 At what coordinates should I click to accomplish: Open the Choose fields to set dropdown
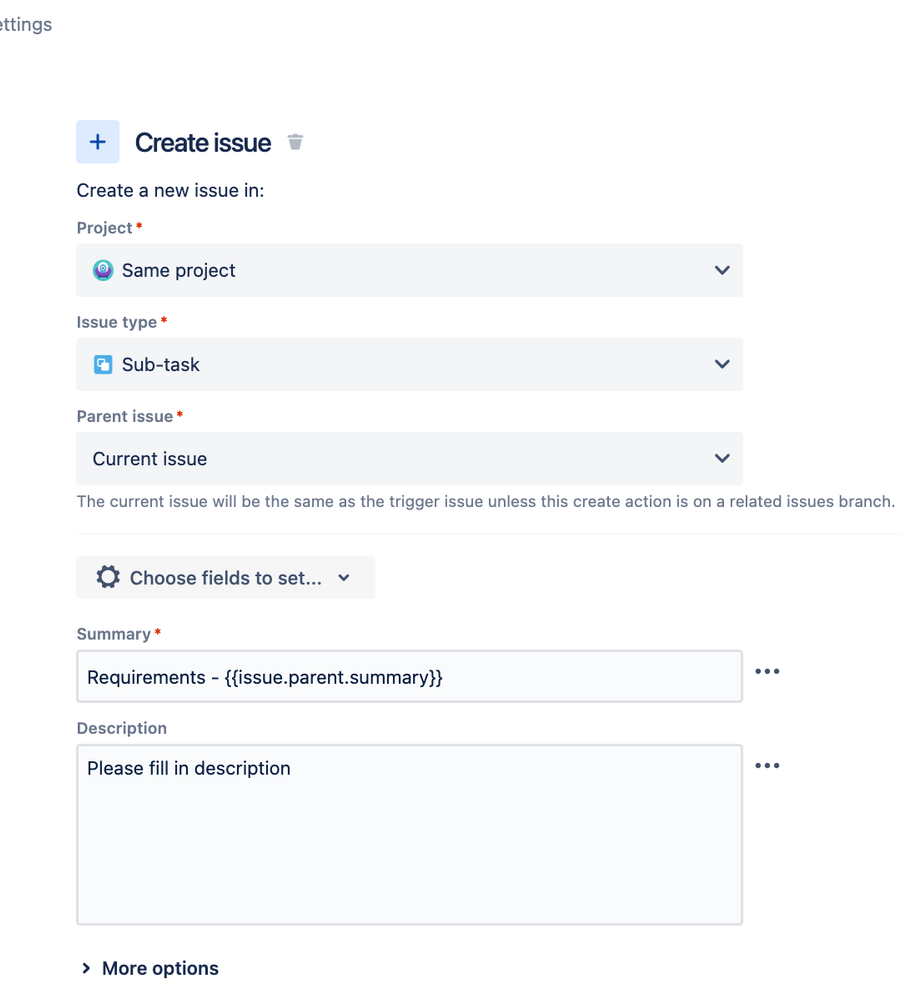226,577
